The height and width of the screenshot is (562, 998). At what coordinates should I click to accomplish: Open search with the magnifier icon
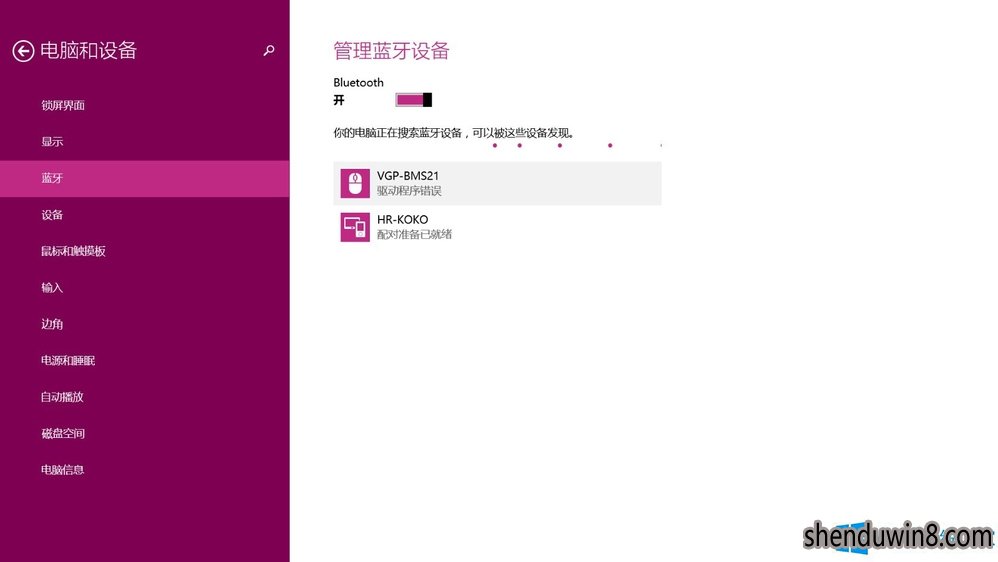pos(269,50)
